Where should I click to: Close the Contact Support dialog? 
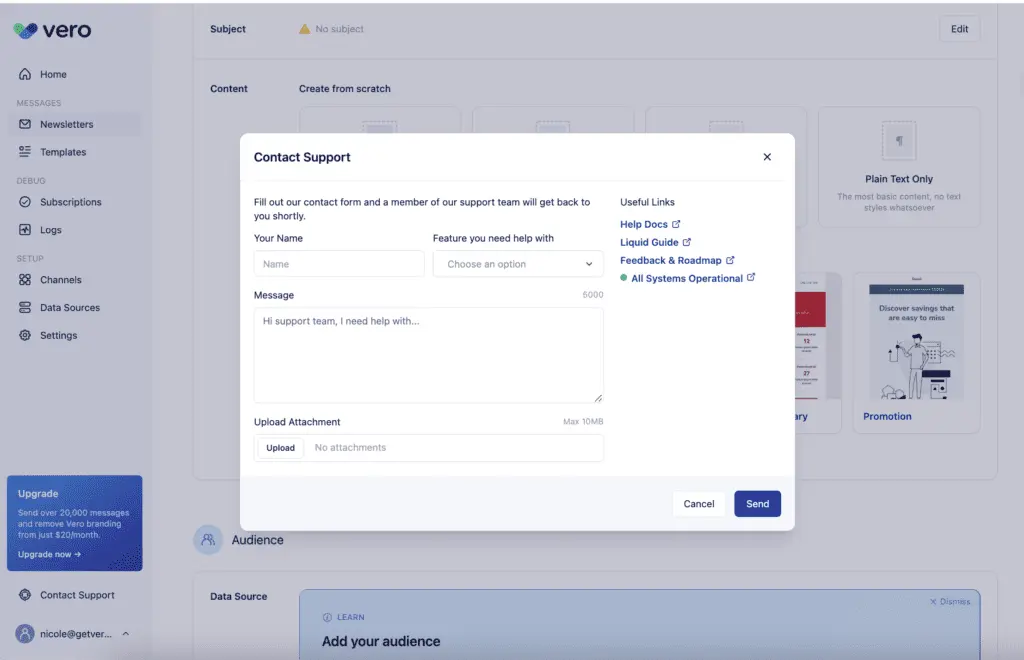tap(767, 156)
